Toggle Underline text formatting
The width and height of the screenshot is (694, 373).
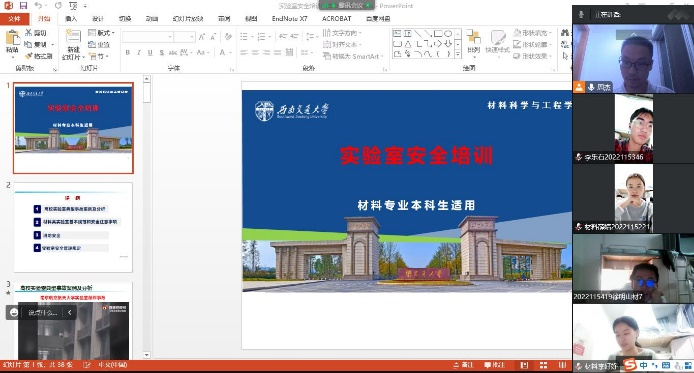(150, 53)
